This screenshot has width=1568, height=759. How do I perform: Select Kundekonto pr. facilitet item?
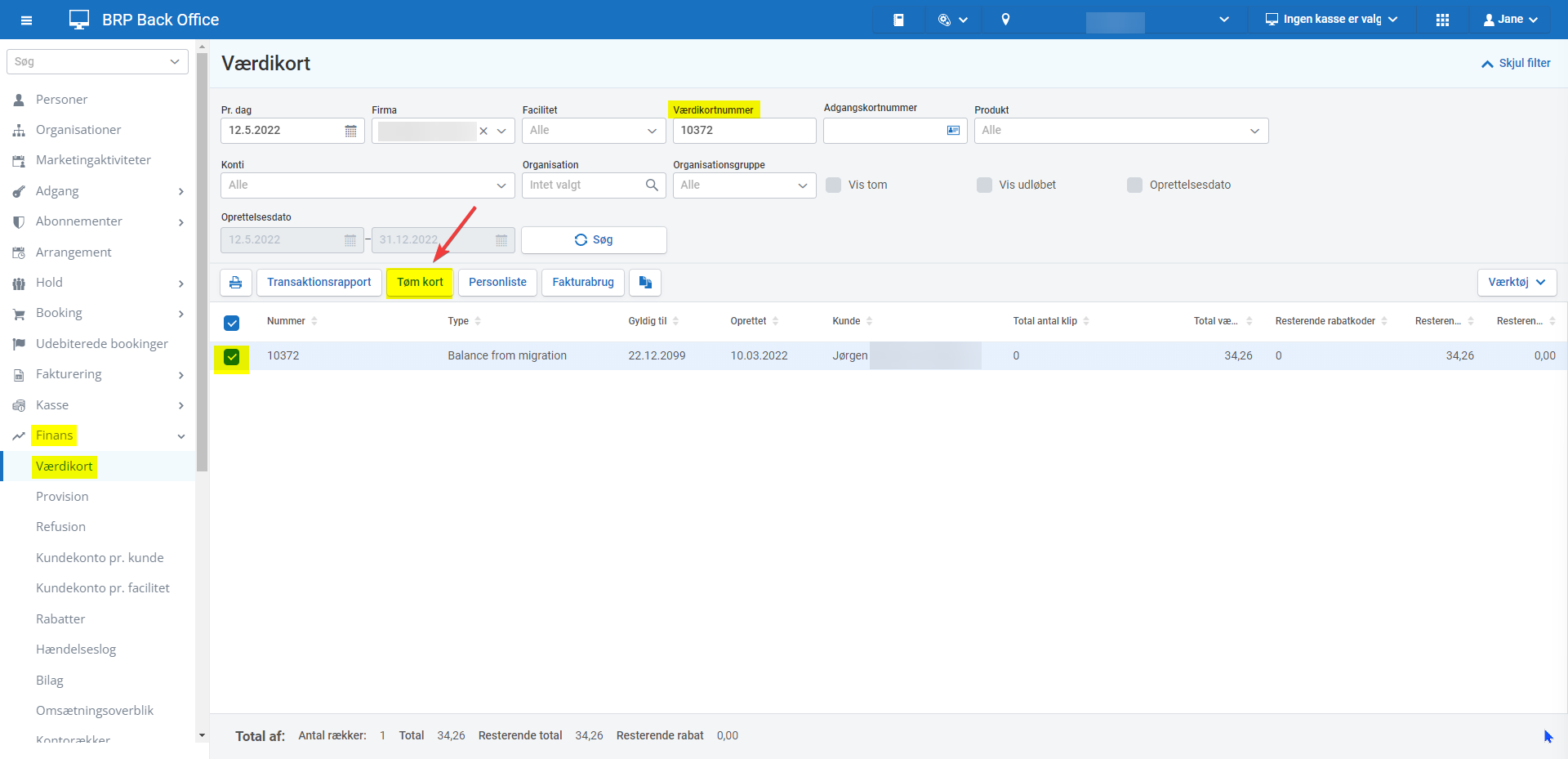point(103,587)
